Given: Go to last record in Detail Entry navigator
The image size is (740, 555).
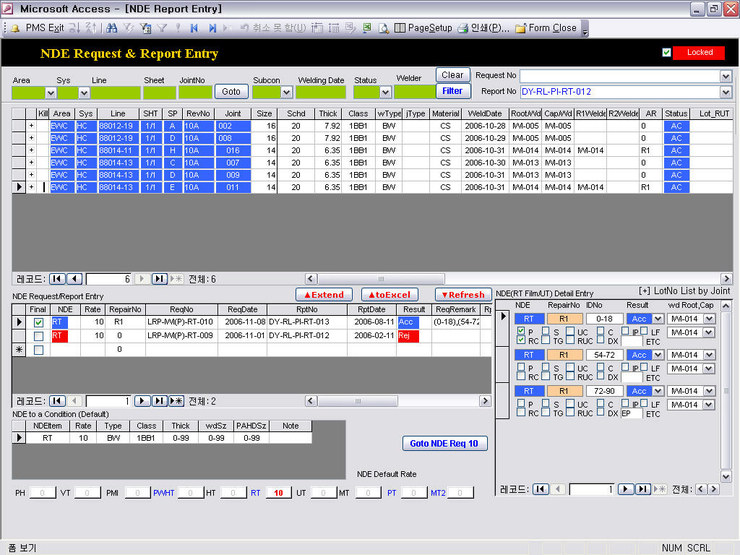Looking at the screenshot, I should (x=643, y=489).
